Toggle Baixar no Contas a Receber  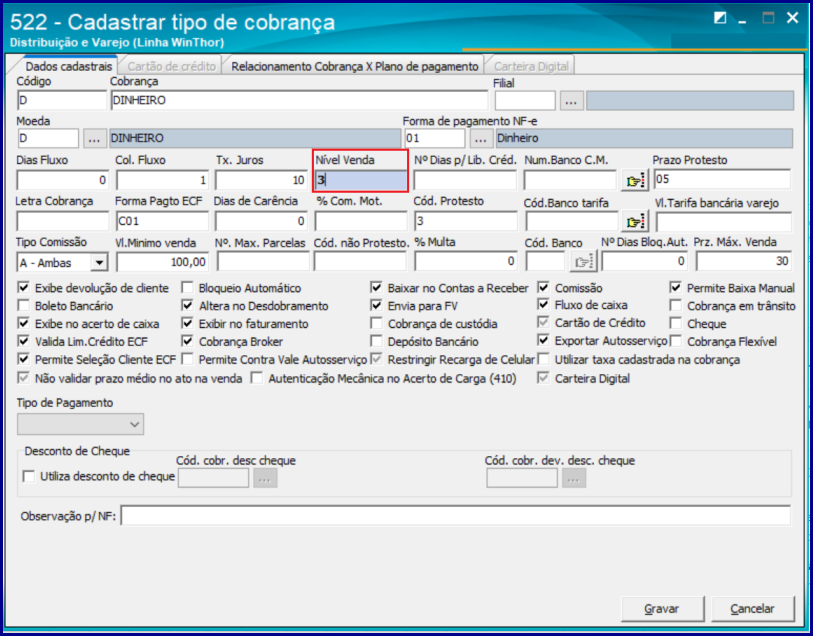click(x=376, y=288)
